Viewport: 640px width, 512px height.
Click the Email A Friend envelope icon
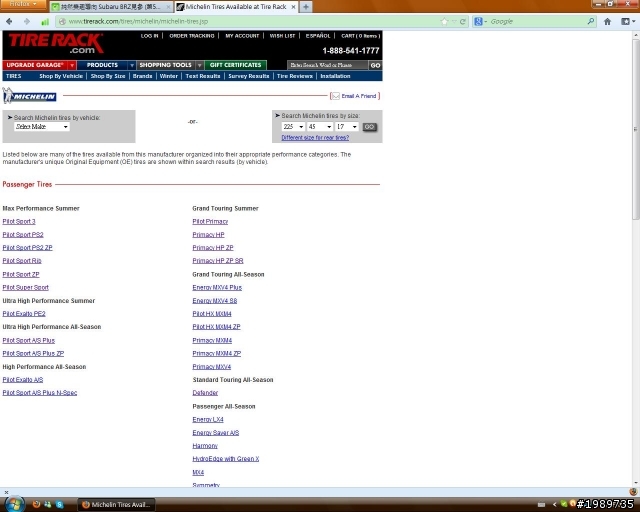point(335,96)
